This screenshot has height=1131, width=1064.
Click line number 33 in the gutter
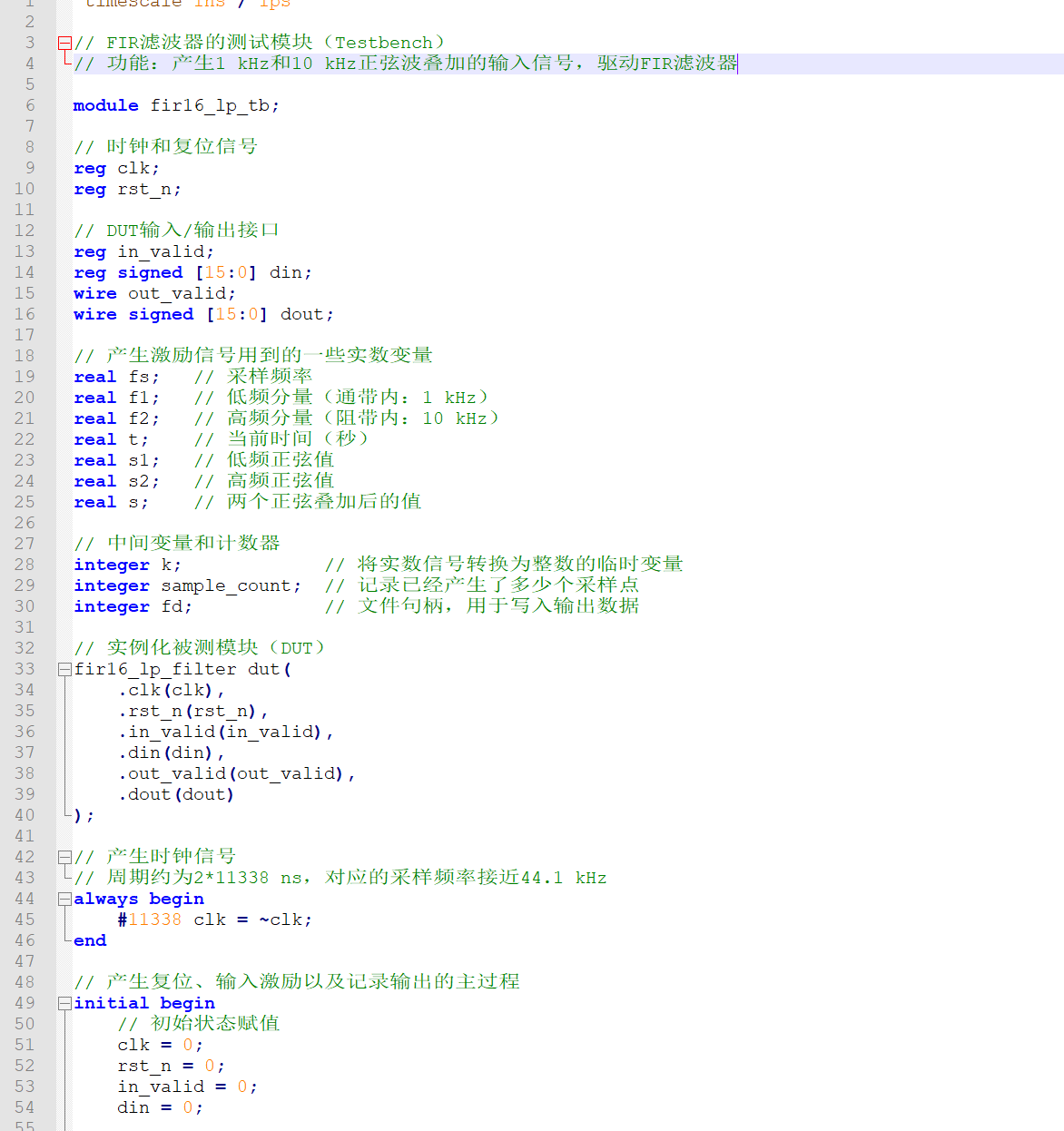pos(25,669)
